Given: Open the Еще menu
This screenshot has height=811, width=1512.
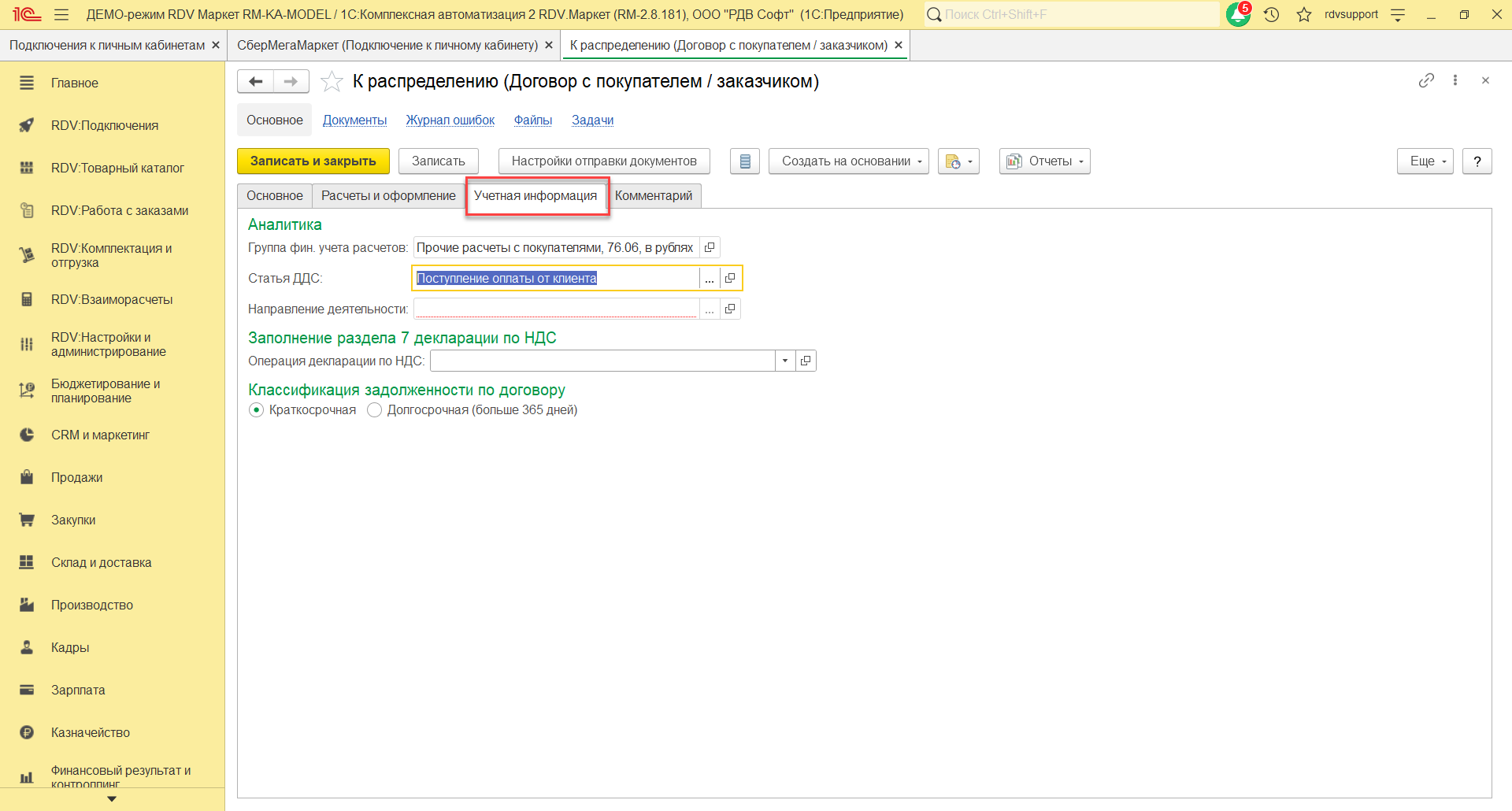Looking at the screenshot, I should [x=1425, y=161].
